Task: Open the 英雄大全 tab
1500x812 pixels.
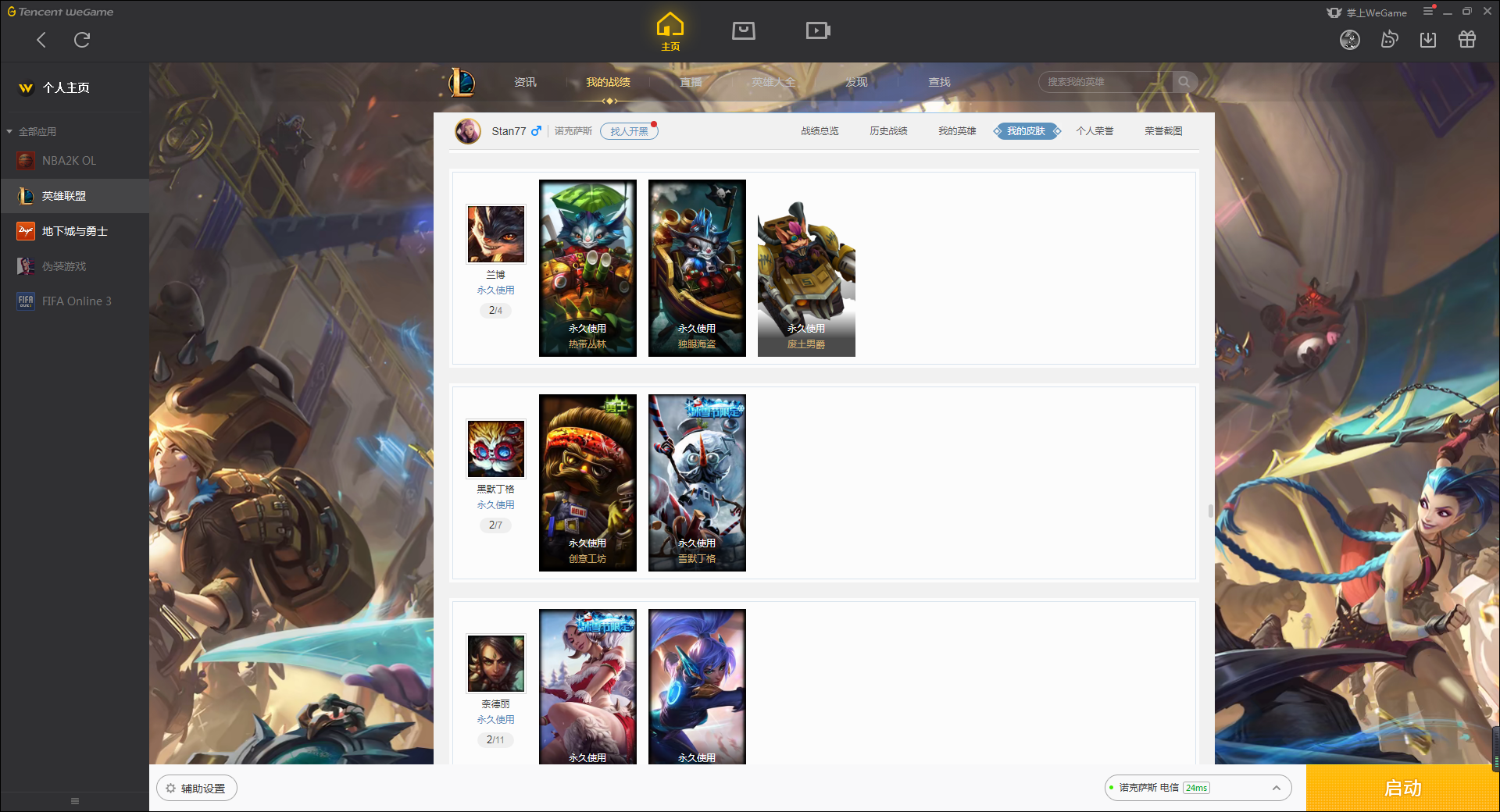Action: coord(773,82)
